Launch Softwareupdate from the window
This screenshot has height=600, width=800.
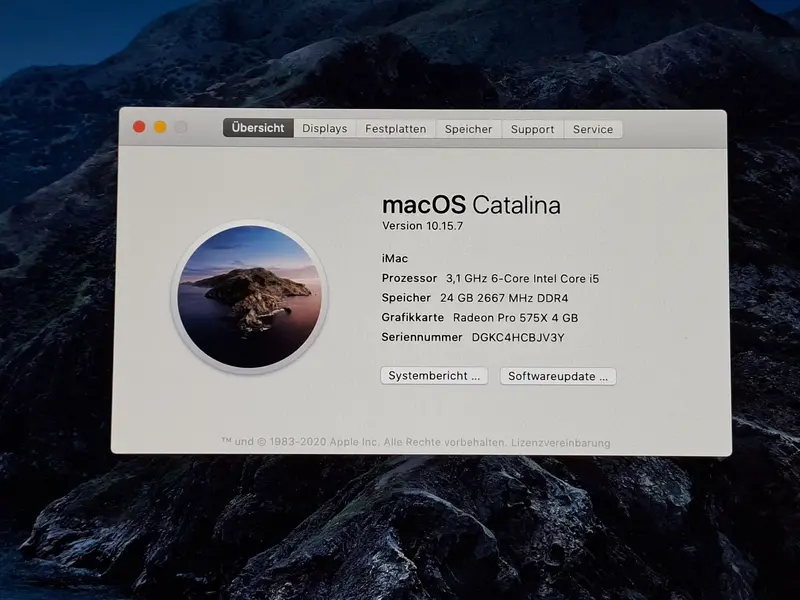pyautogui.click(x=558, y=376)
